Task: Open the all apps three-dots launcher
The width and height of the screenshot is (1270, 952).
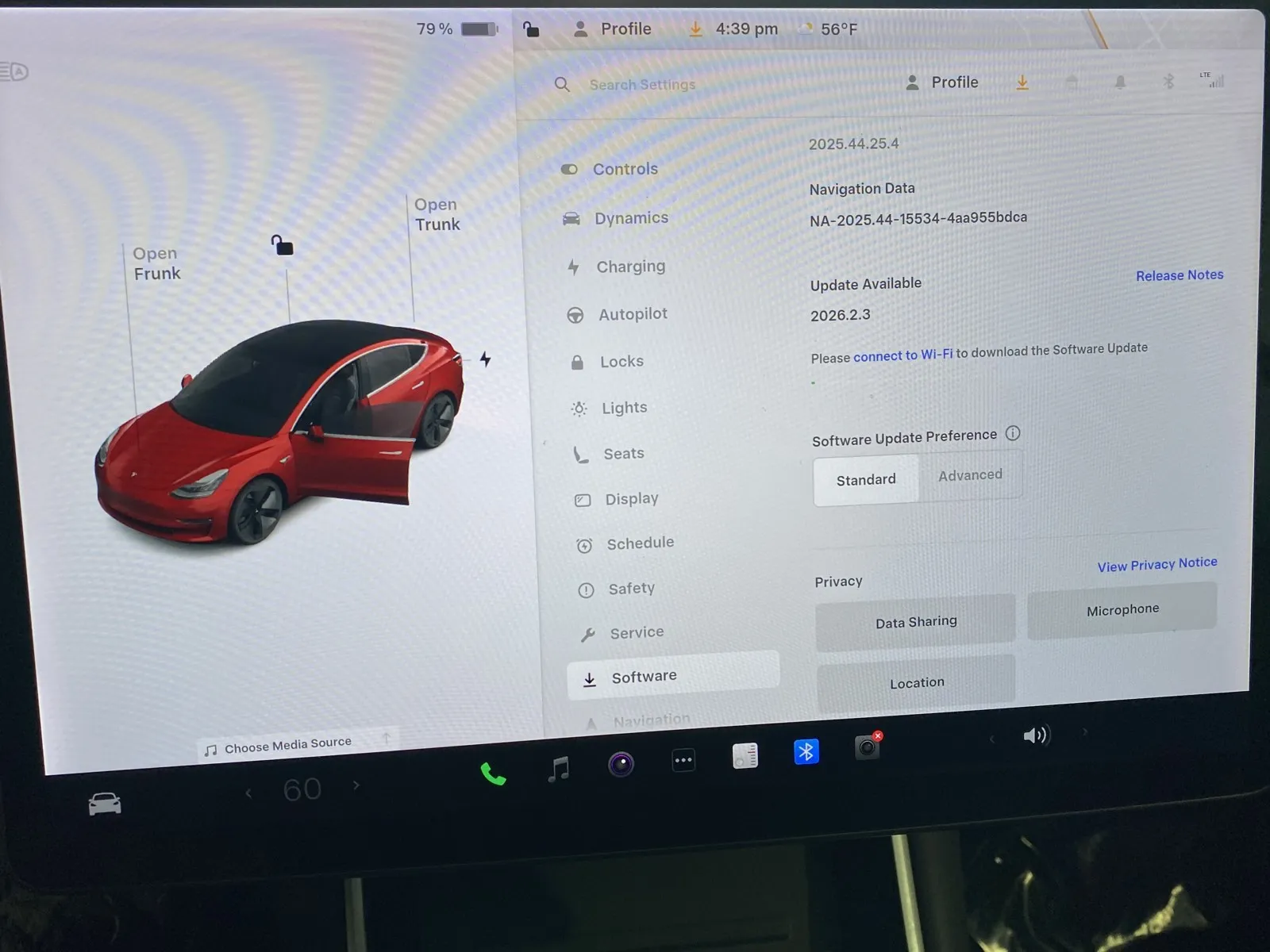Action: (683, 760)
